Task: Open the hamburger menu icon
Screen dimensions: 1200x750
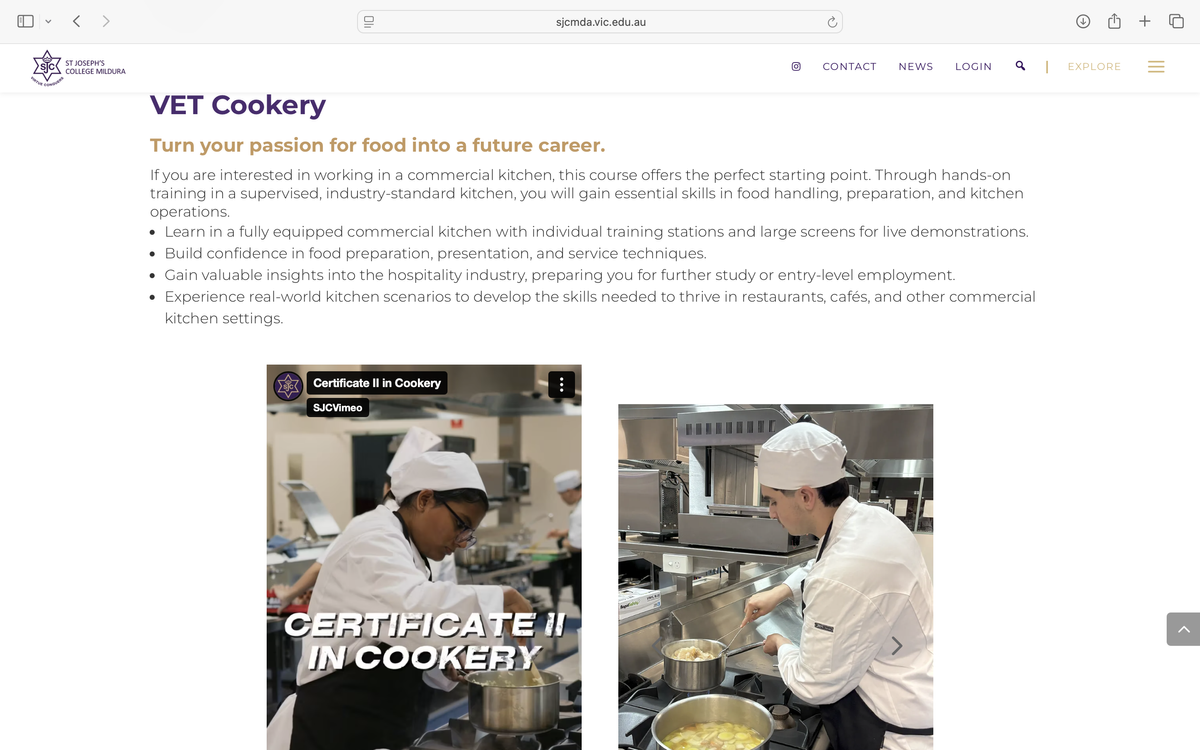Action: [x=1156, y=67]
